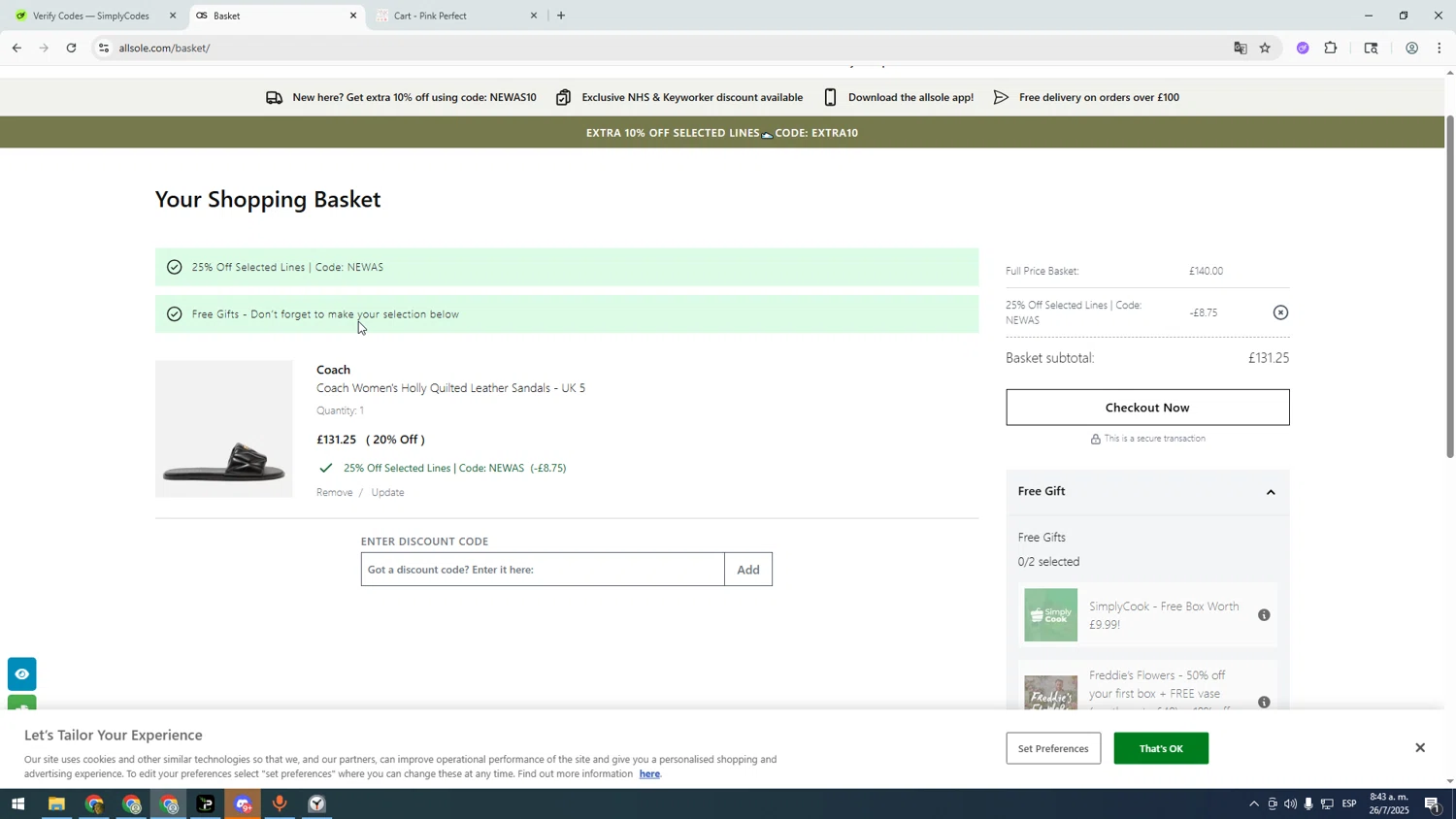Open File Explorer from taskbar
Image resolution: width=1456 pixels, height=819 pixels.
56,804
